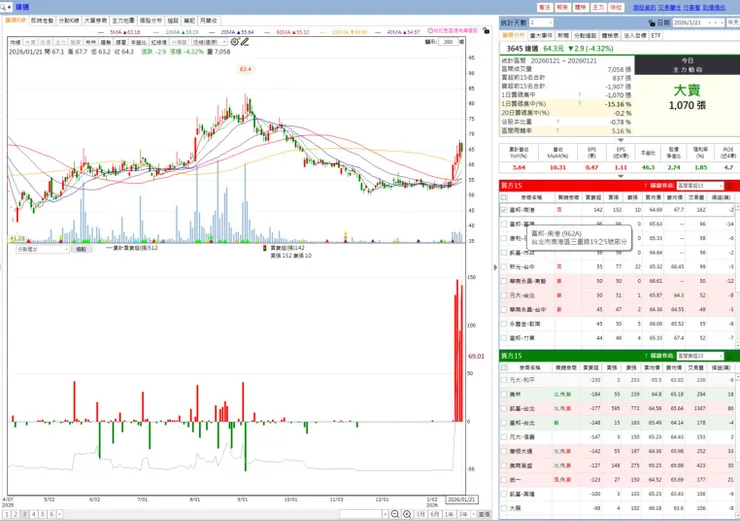The height and width of the screenshot is (521, 740).
Task: Switch to the 分點K線 tab
Action: (69, 21)
